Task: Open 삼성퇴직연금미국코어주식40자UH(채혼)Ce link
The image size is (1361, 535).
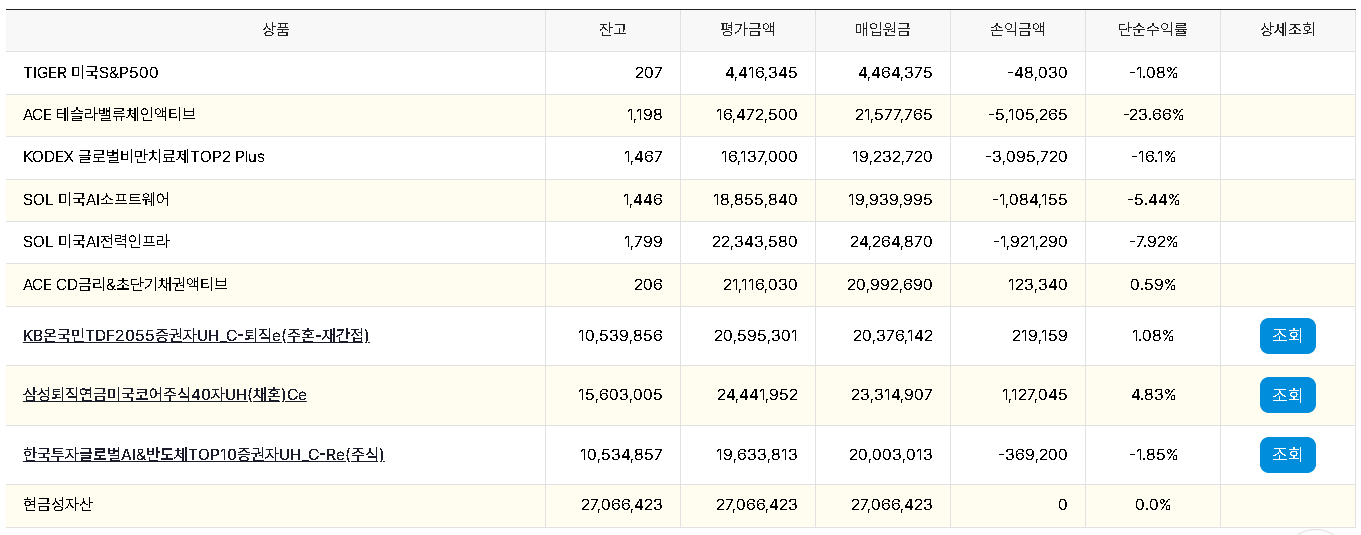Action: pyautogui.click(x=165, y=395)
